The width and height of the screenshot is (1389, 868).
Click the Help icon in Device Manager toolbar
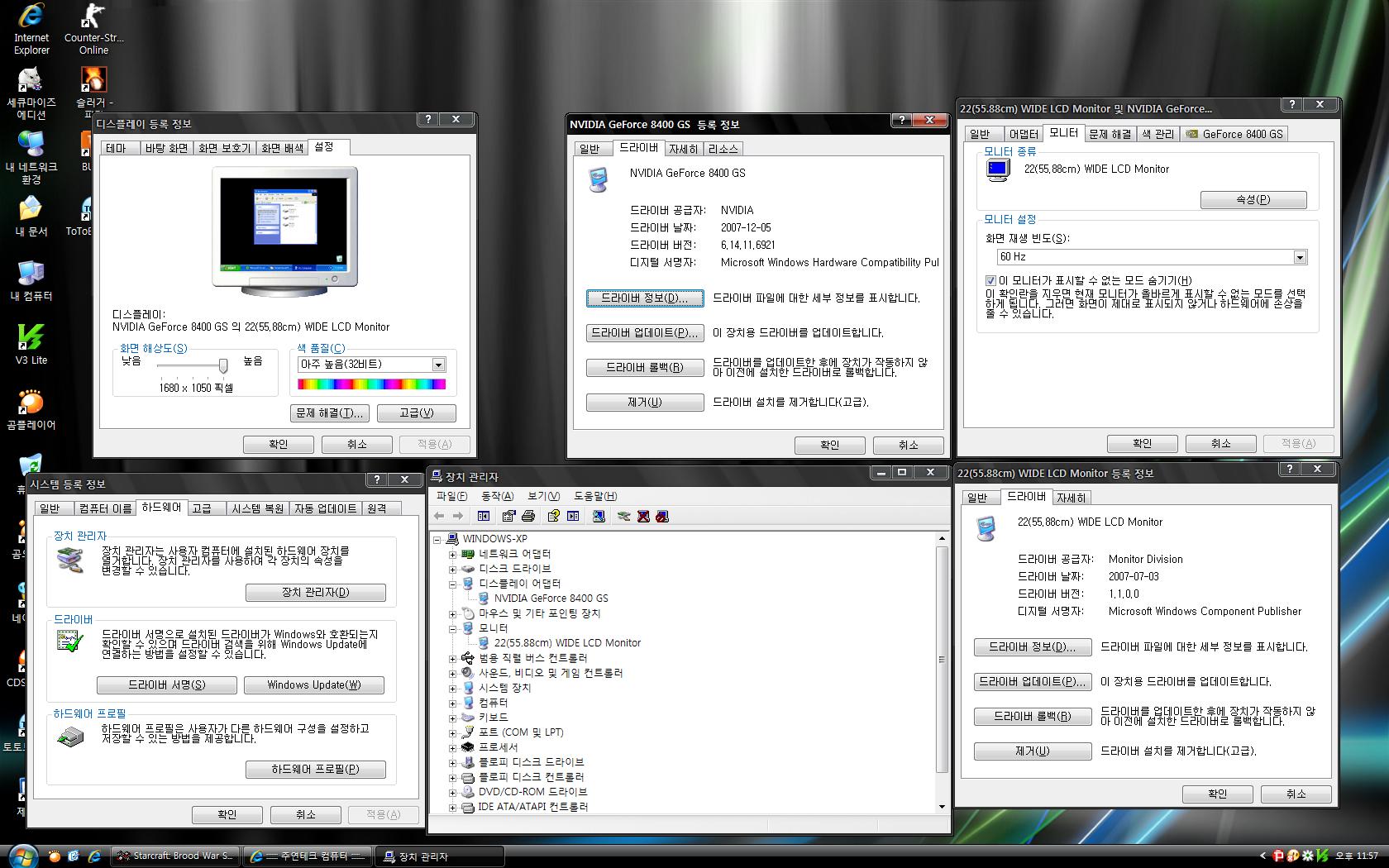tap(553, 516)
